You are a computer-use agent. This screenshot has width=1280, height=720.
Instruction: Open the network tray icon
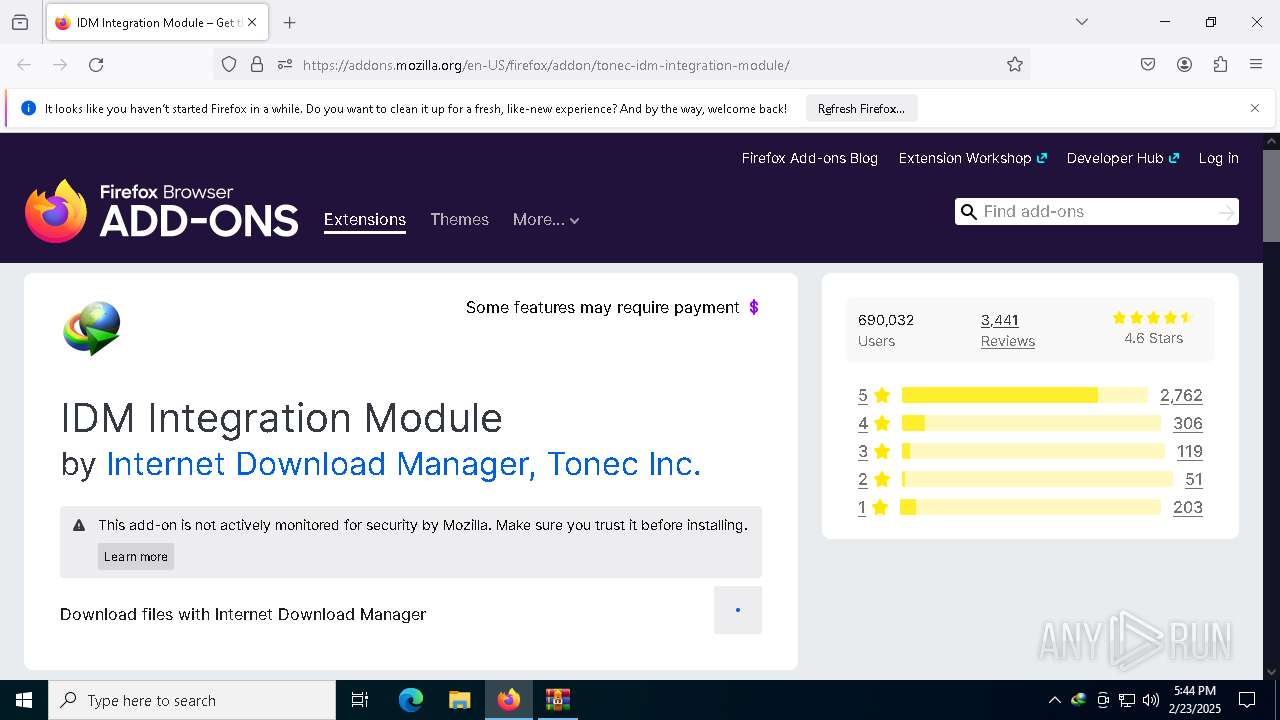point(1127,700)
